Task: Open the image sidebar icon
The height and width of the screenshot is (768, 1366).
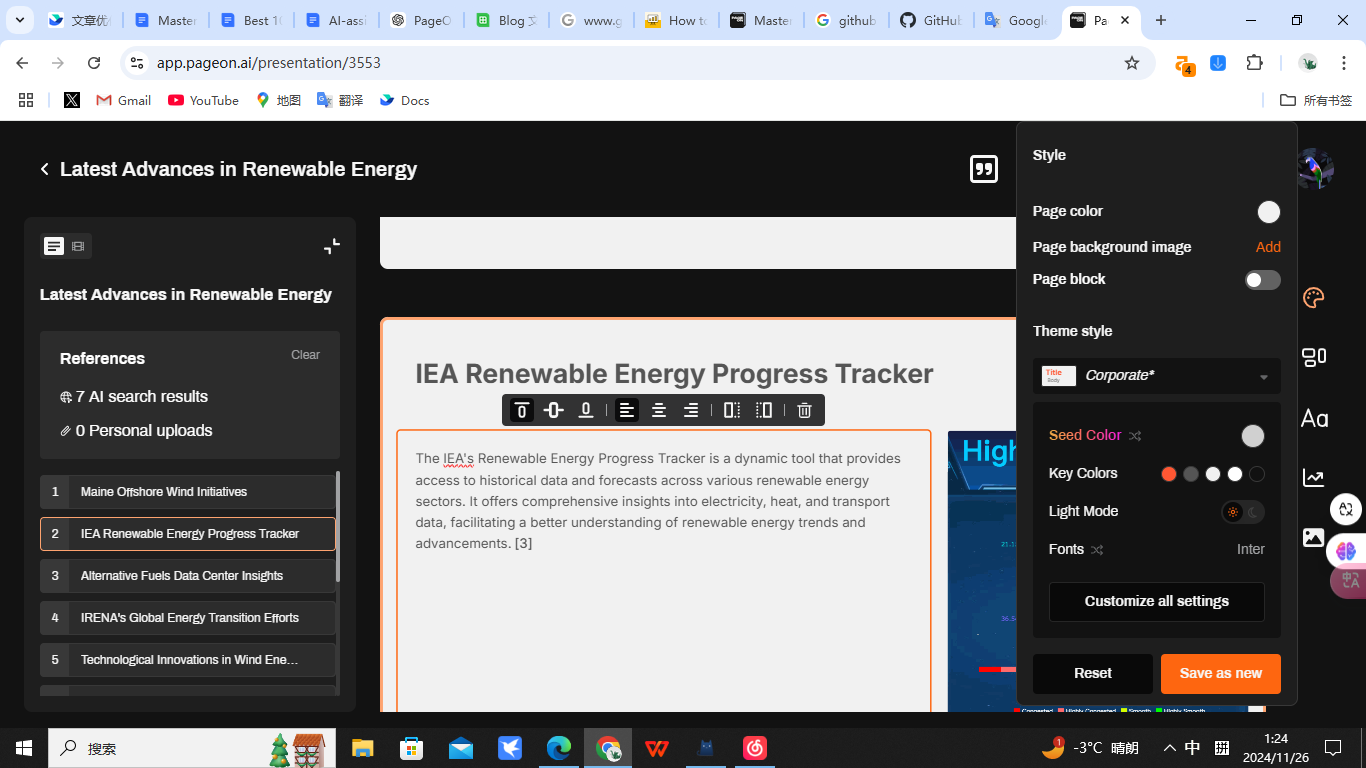Action: pyautogui.click(x=1313, y=537)
